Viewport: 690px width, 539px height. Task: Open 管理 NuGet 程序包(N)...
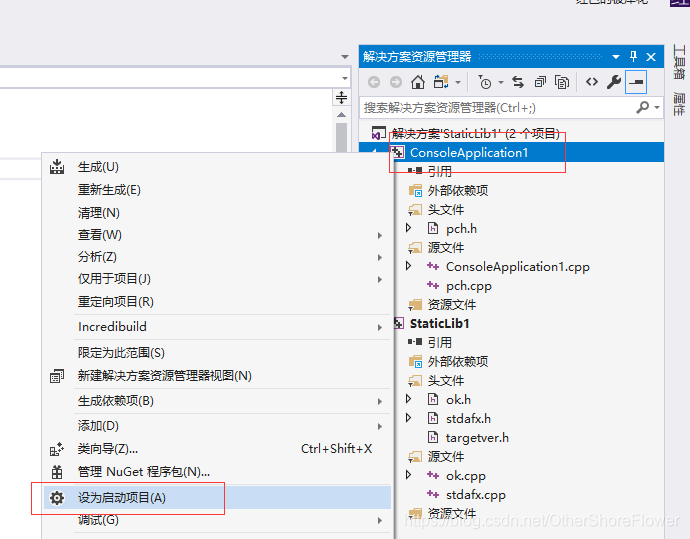217,472
